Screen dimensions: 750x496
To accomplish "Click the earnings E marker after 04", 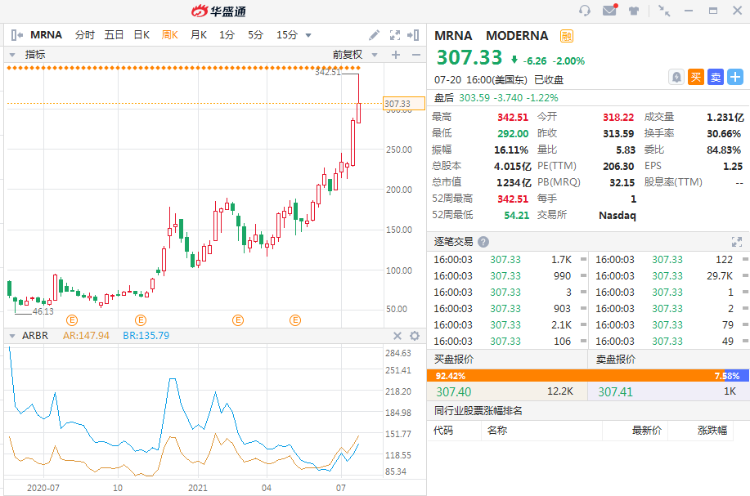I will pos(295,320).
